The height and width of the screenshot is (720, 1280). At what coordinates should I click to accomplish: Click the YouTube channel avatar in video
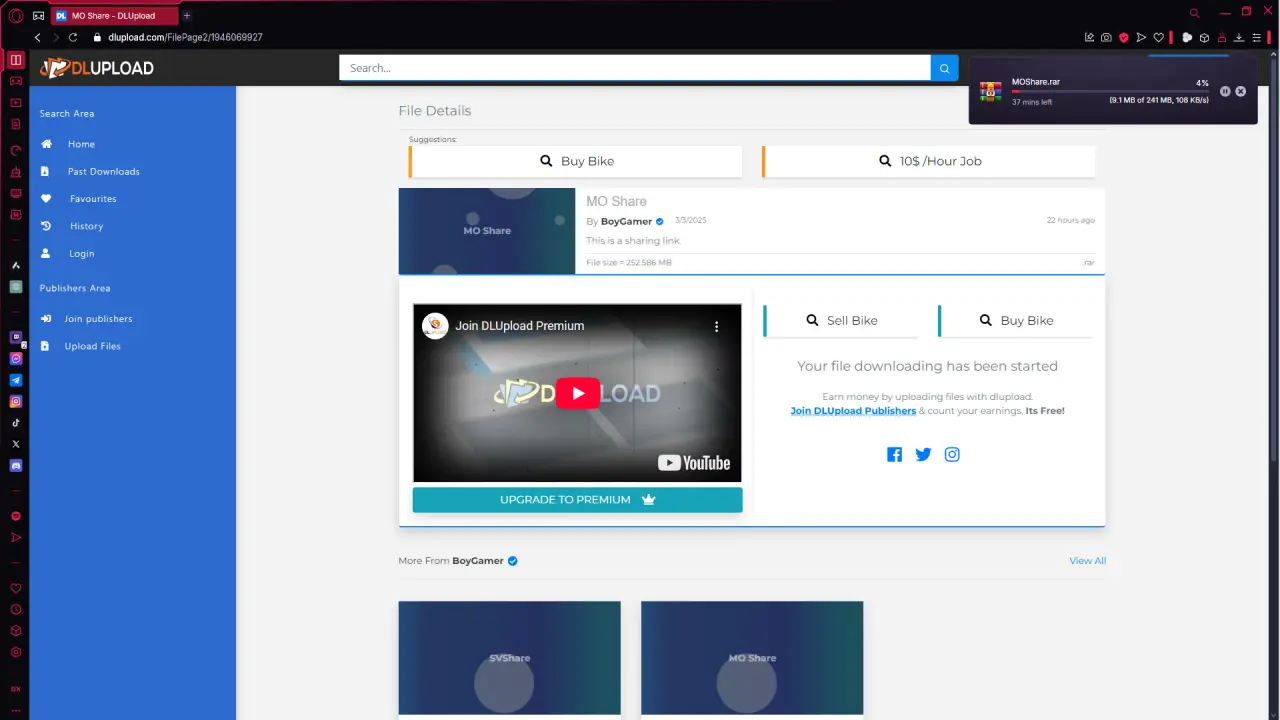click(435, 326)
